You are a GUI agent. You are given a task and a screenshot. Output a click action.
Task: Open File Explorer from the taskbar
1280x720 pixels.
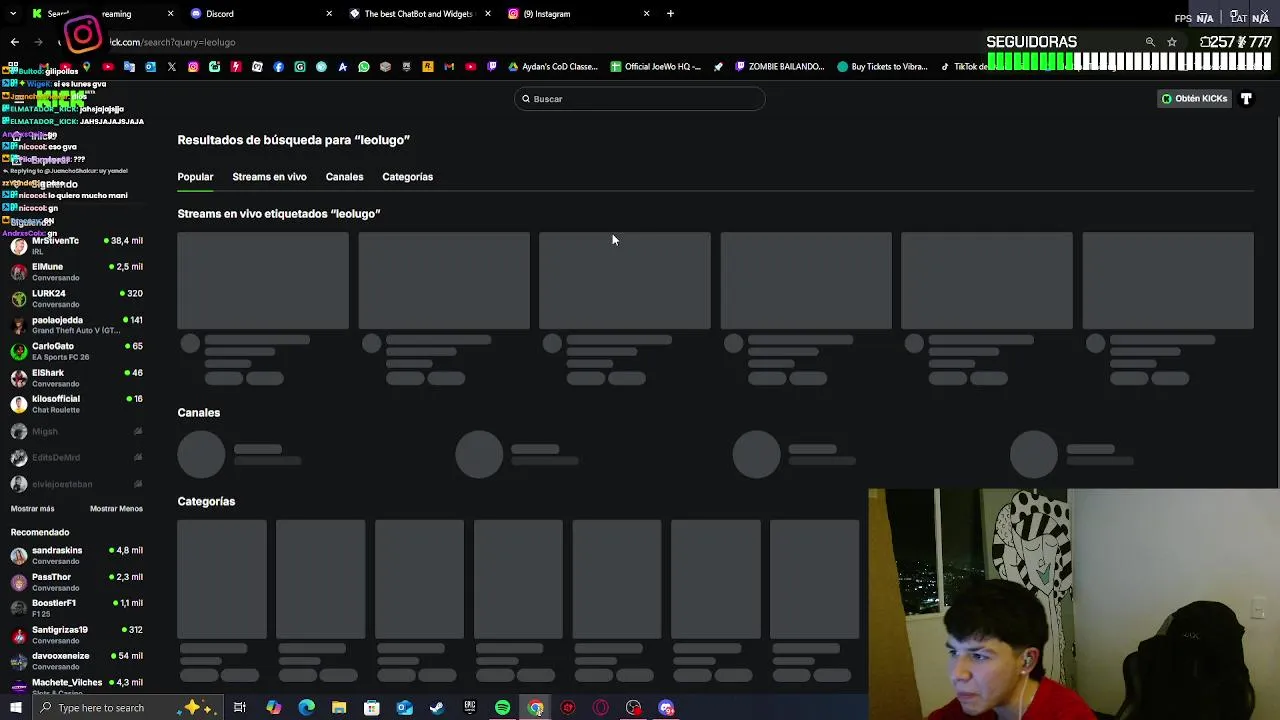click(339, 708)
